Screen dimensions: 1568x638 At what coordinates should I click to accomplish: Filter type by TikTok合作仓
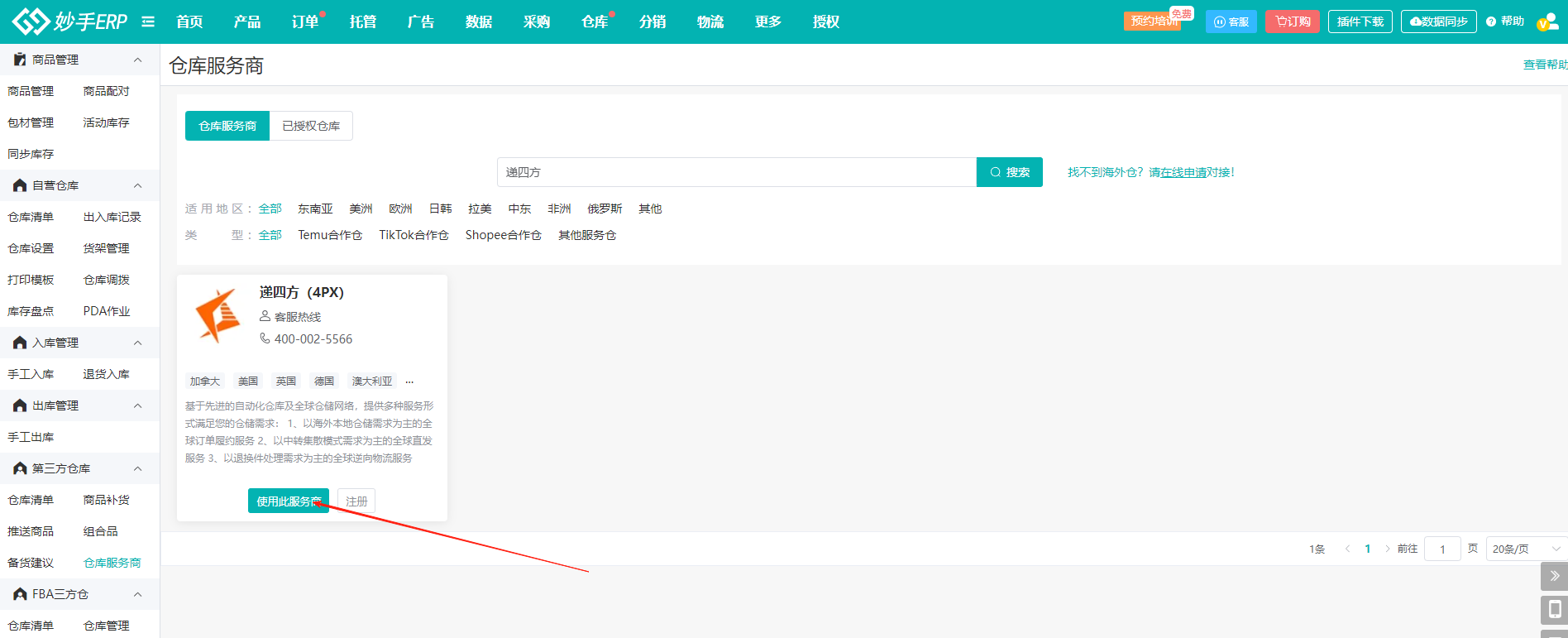tap(414, 235)
